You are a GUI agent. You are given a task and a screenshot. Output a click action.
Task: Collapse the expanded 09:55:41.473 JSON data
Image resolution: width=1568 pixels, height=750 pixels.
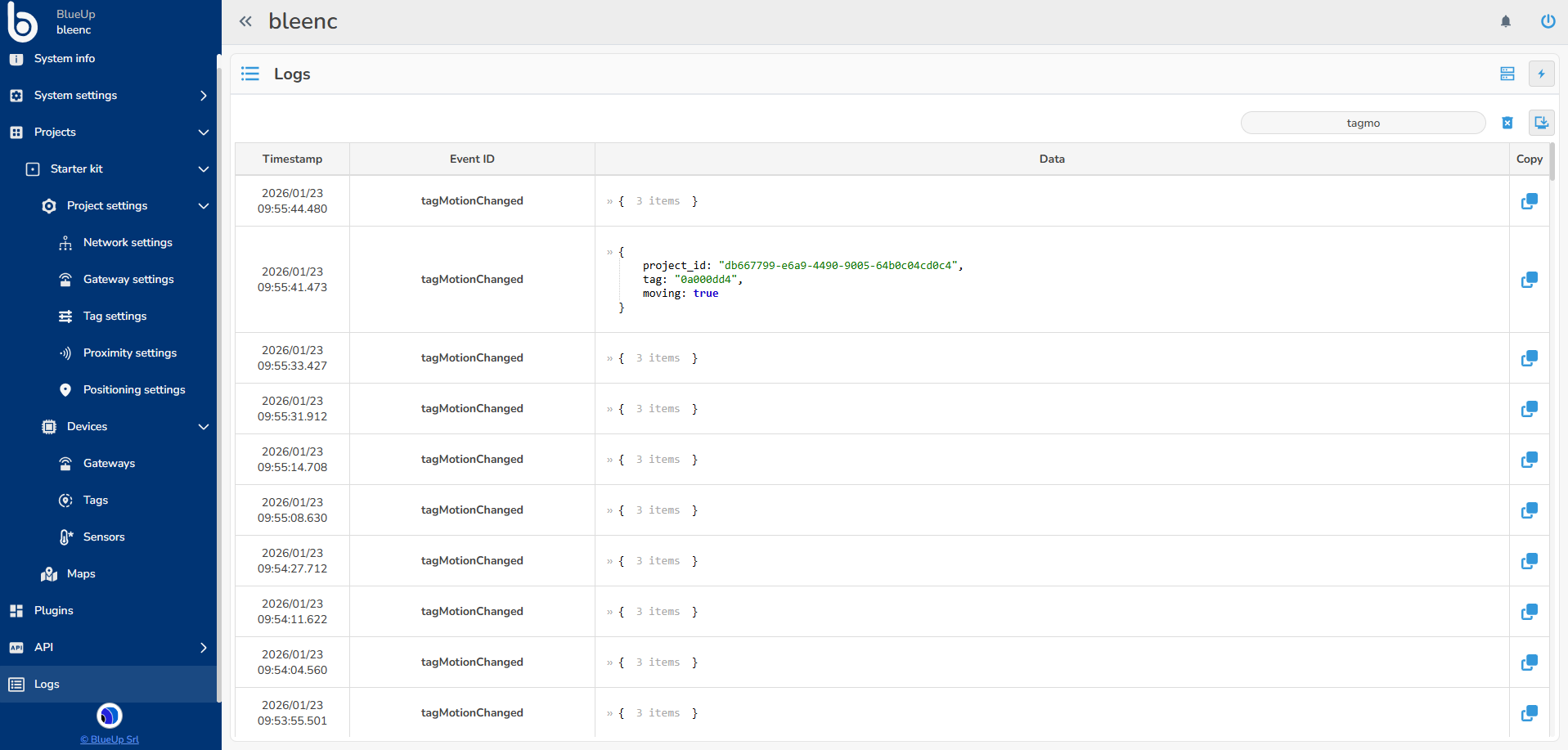point(610,252)
